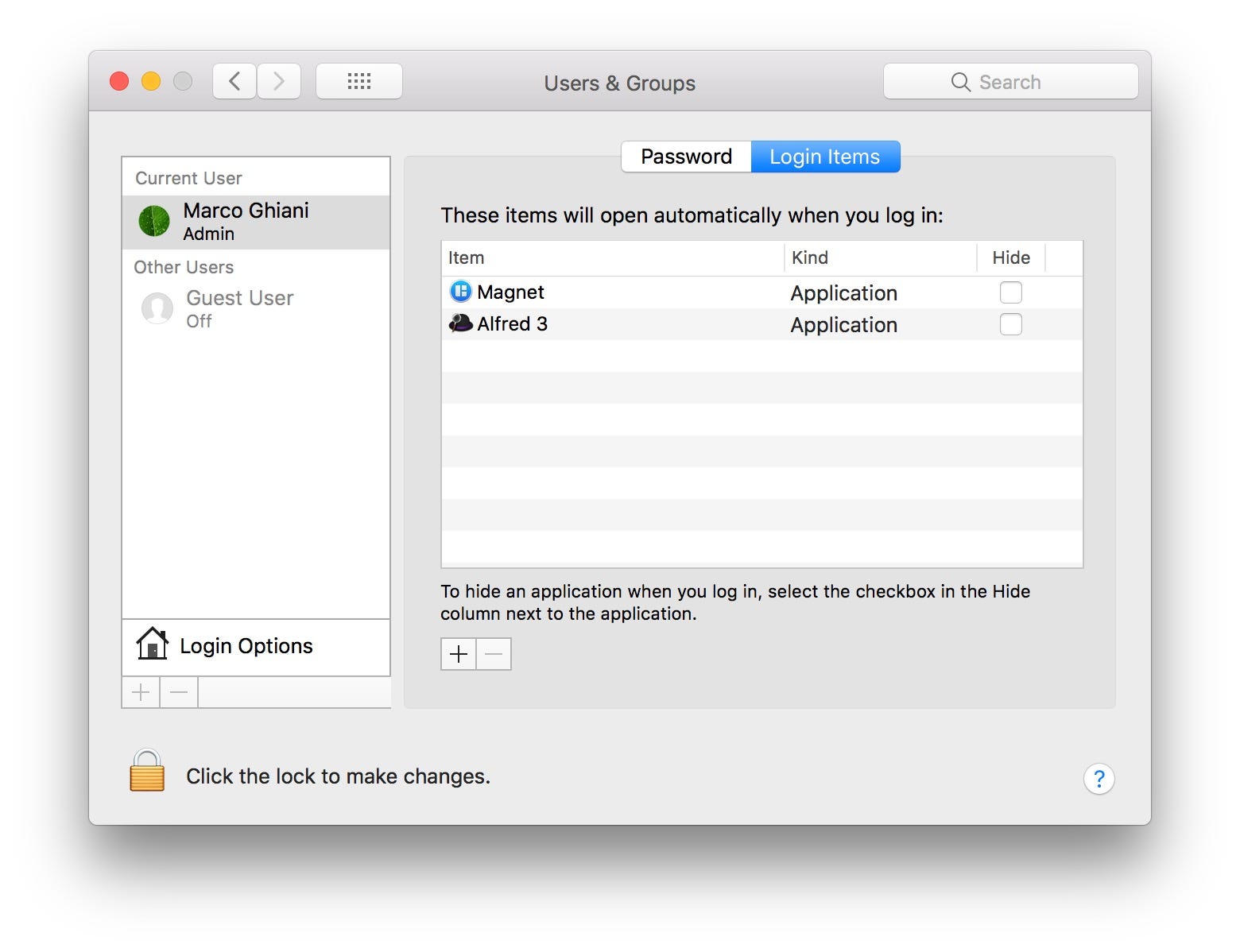Click the Current User heading
Viewport: 1240px width, 952px height.
coord(188,178)
